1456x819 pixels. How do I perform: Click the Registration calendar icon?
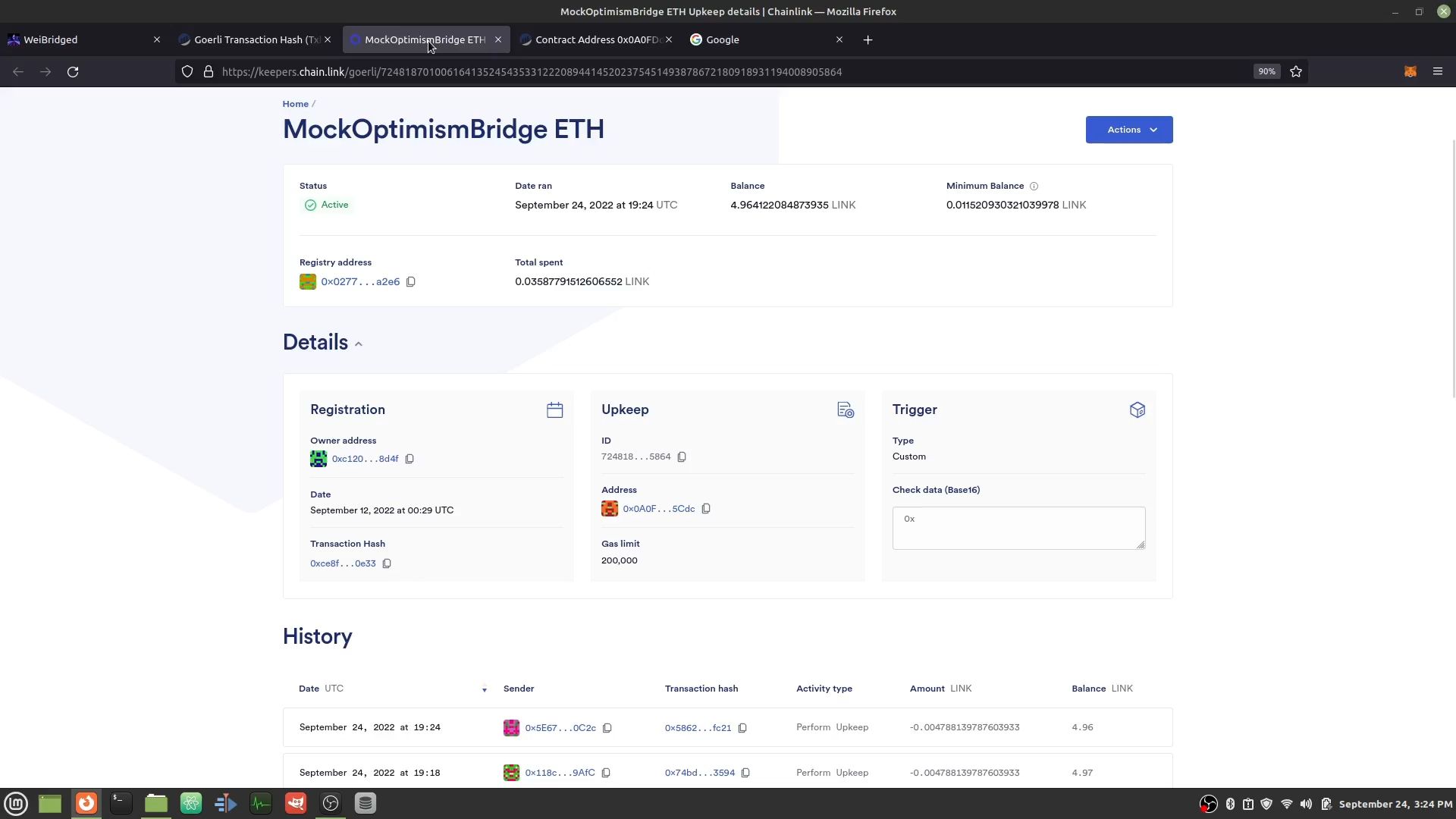click(555, 410)
